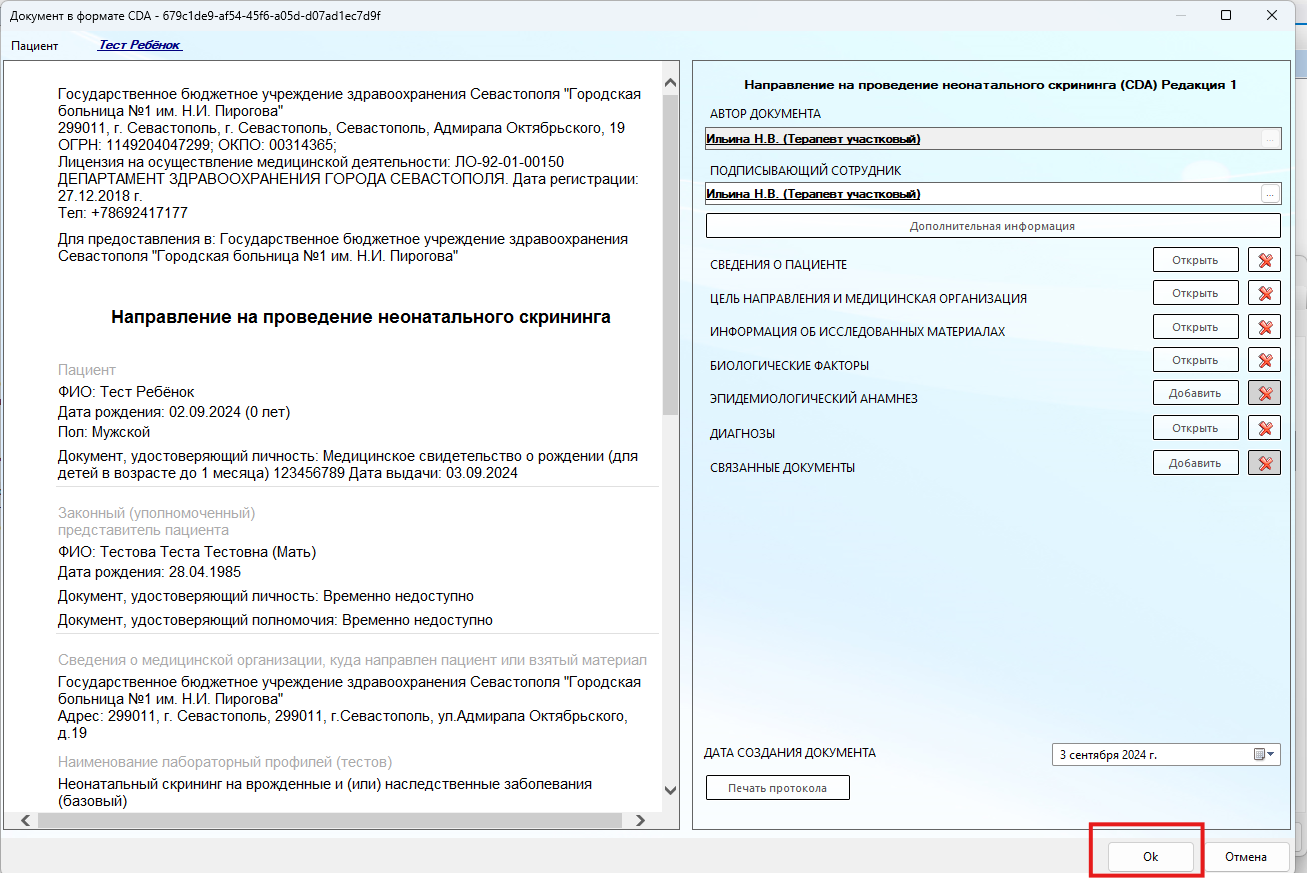Delete the Сведения о пациенте section

click(1264, 260)
